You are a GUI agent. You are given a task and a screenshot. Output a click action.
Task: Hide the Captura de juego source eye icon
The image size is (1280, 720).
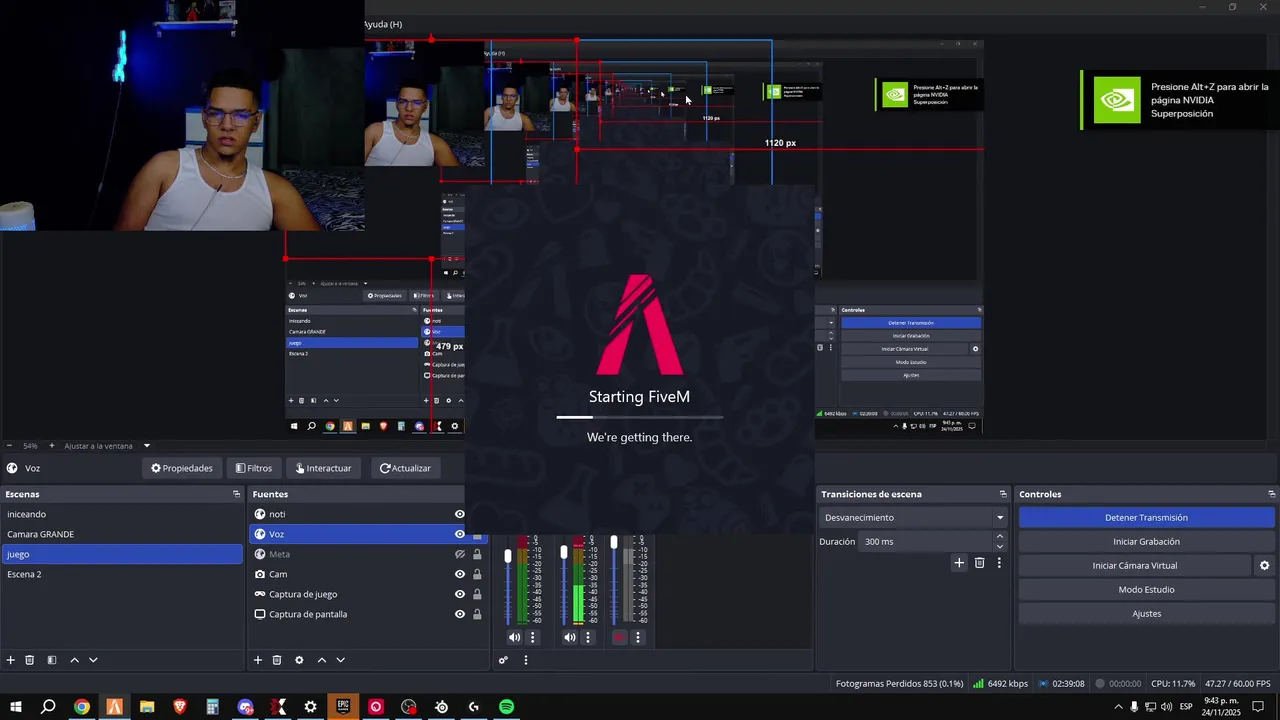click(460, 594)
